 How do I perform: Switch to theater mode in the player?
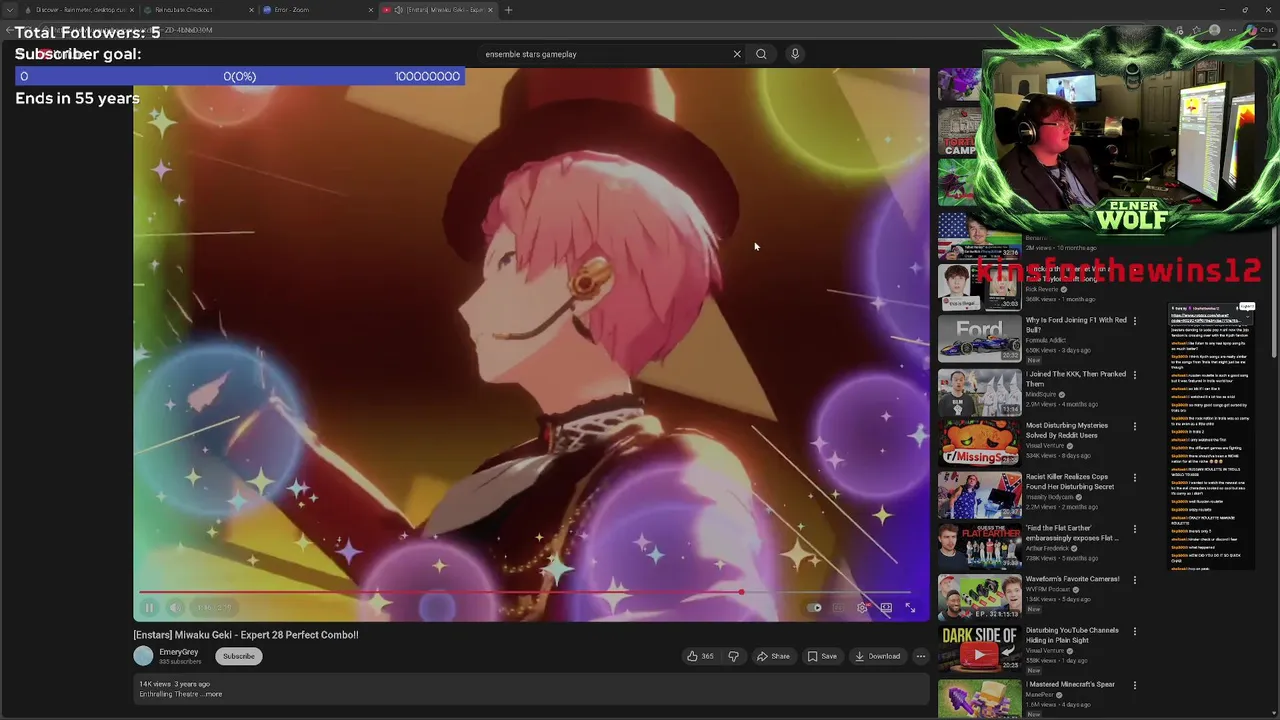click(x=886, y=607)
